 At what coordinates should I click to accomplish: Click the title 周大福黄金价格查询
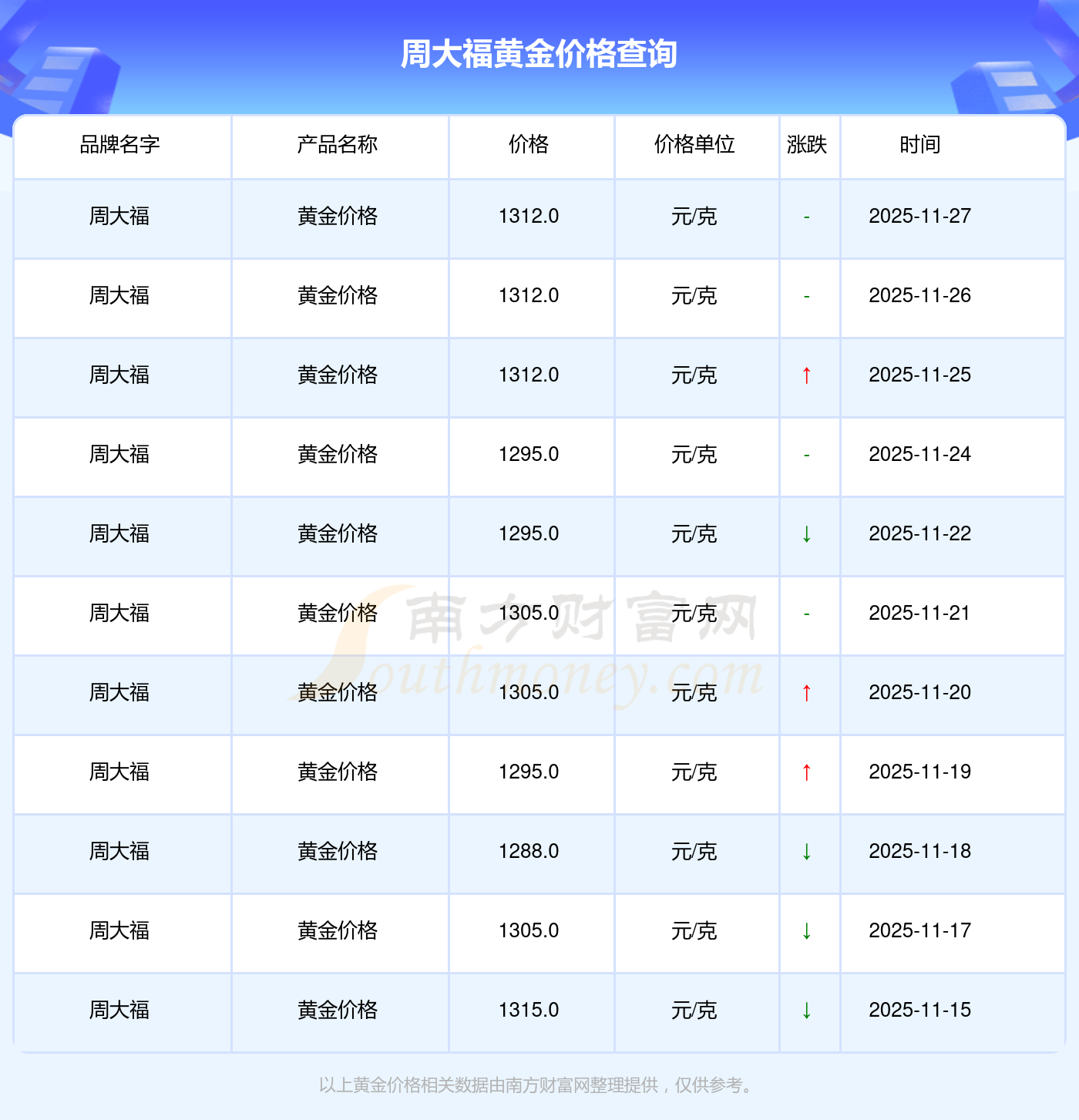(x=539, y=54)
